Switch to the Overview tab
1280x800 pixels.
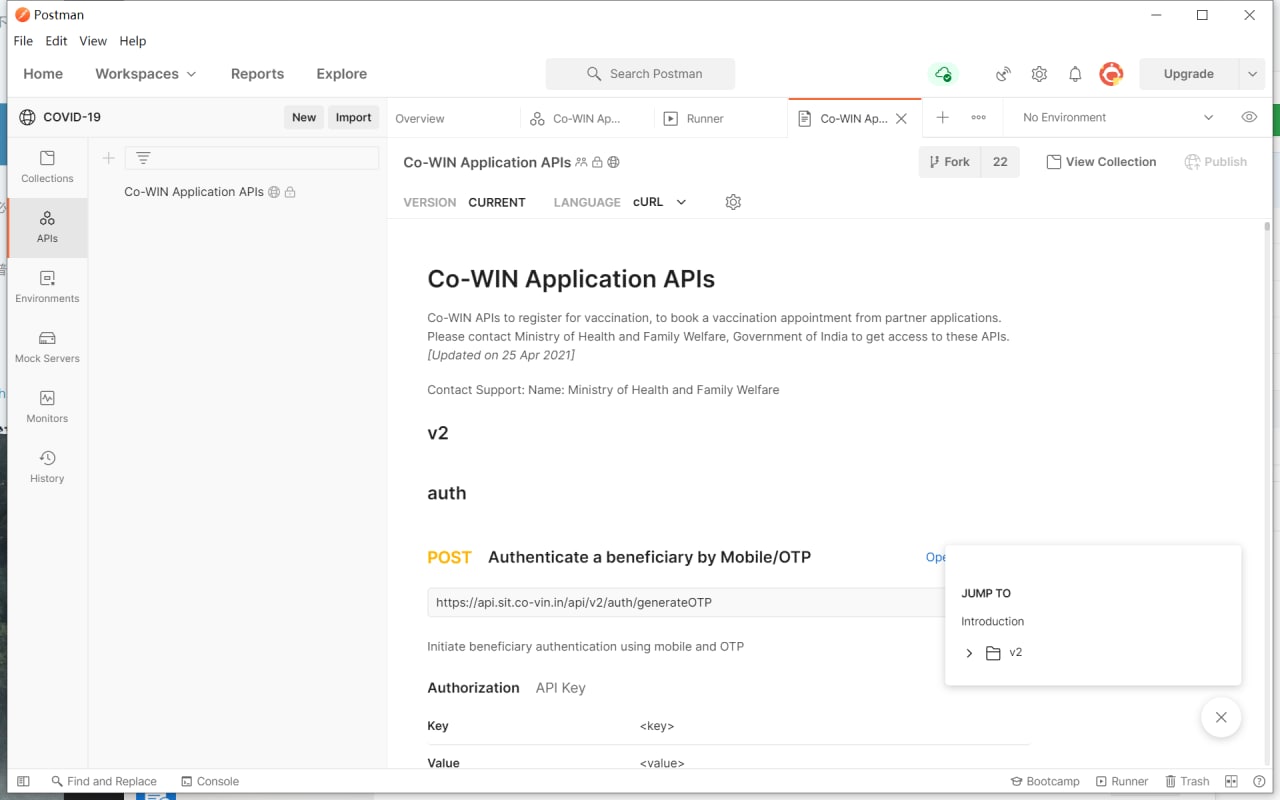pos(420,118)
